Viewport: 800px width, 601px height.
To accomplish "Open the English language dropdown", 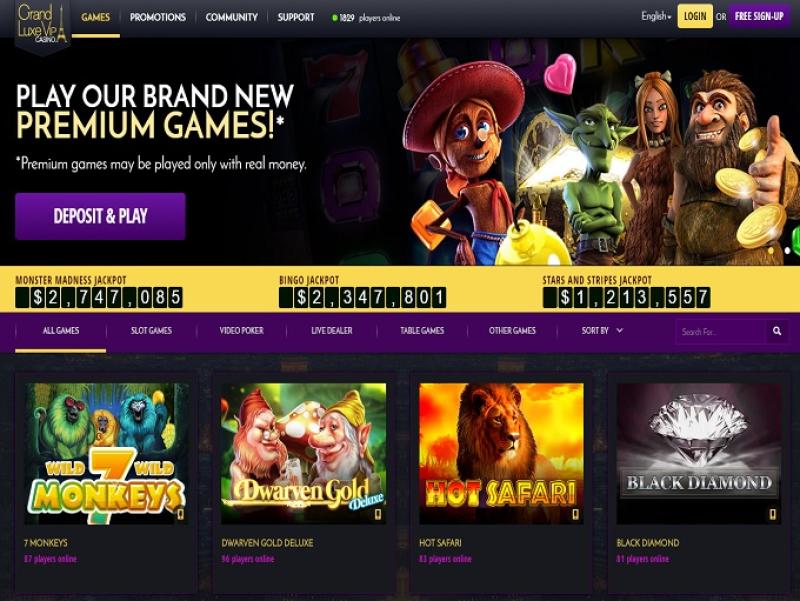I will click(656, 16).
